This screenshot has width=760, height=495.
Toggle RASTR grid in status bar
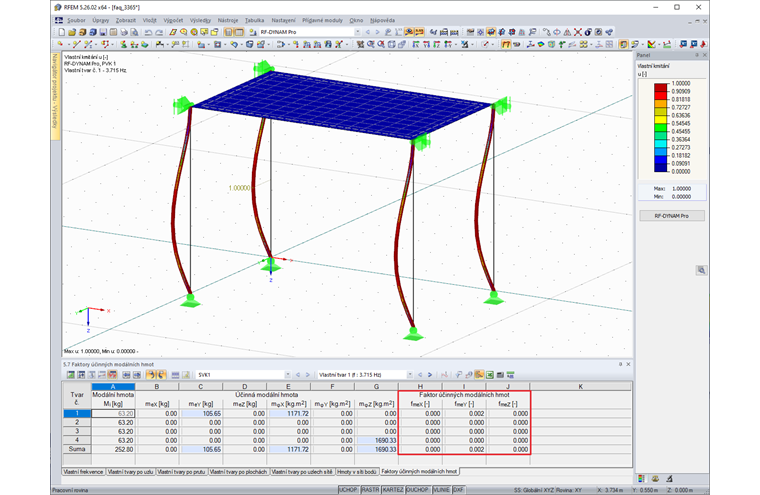coord(370,490)
